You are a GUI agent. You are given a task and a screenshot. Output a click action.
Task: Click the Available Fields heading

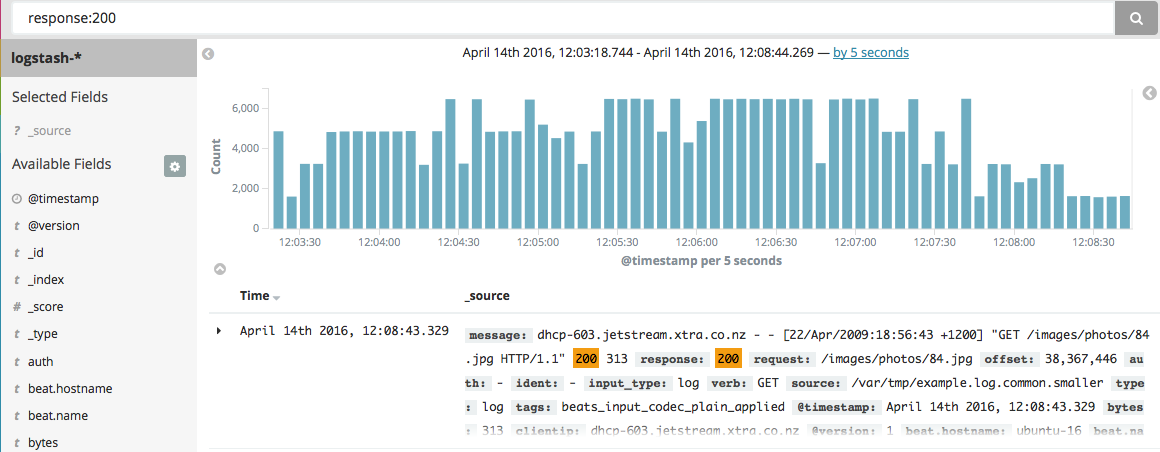click(x=61, y=164)
